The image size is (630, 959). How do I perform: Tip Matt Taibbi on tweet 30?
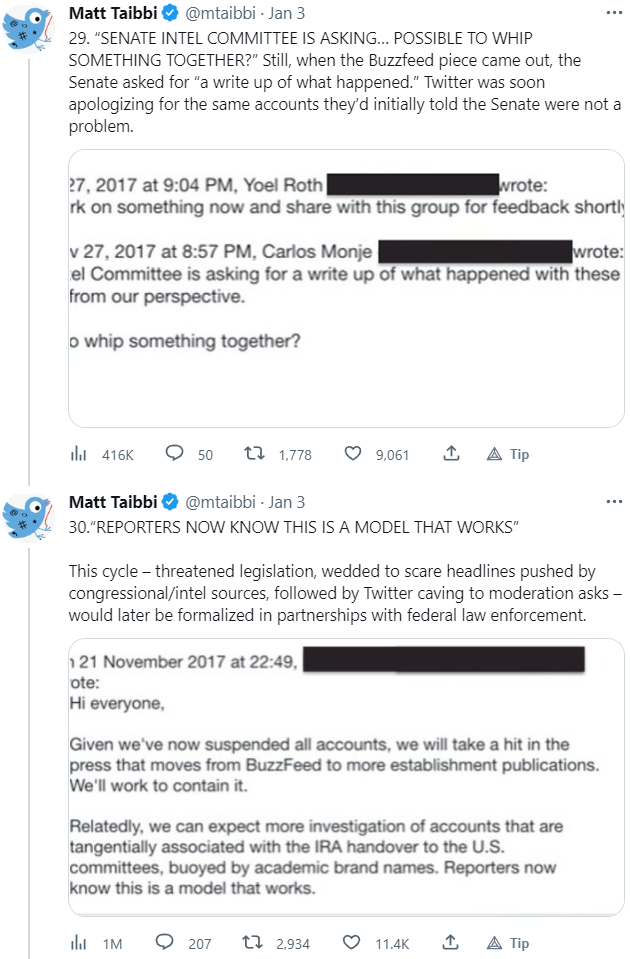point(508,943)
